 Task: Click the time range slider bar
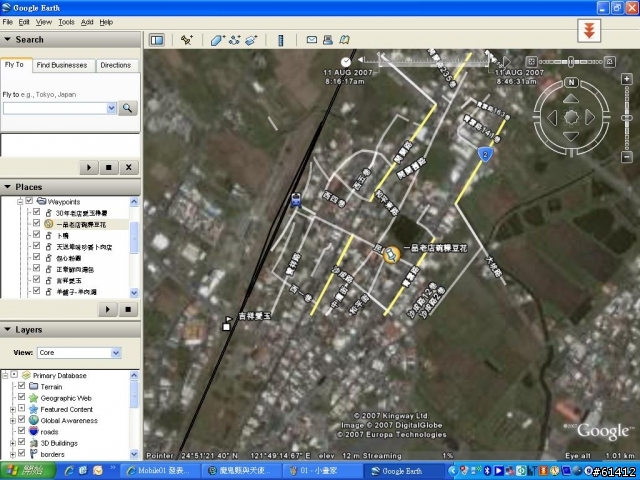click(433, 61)
